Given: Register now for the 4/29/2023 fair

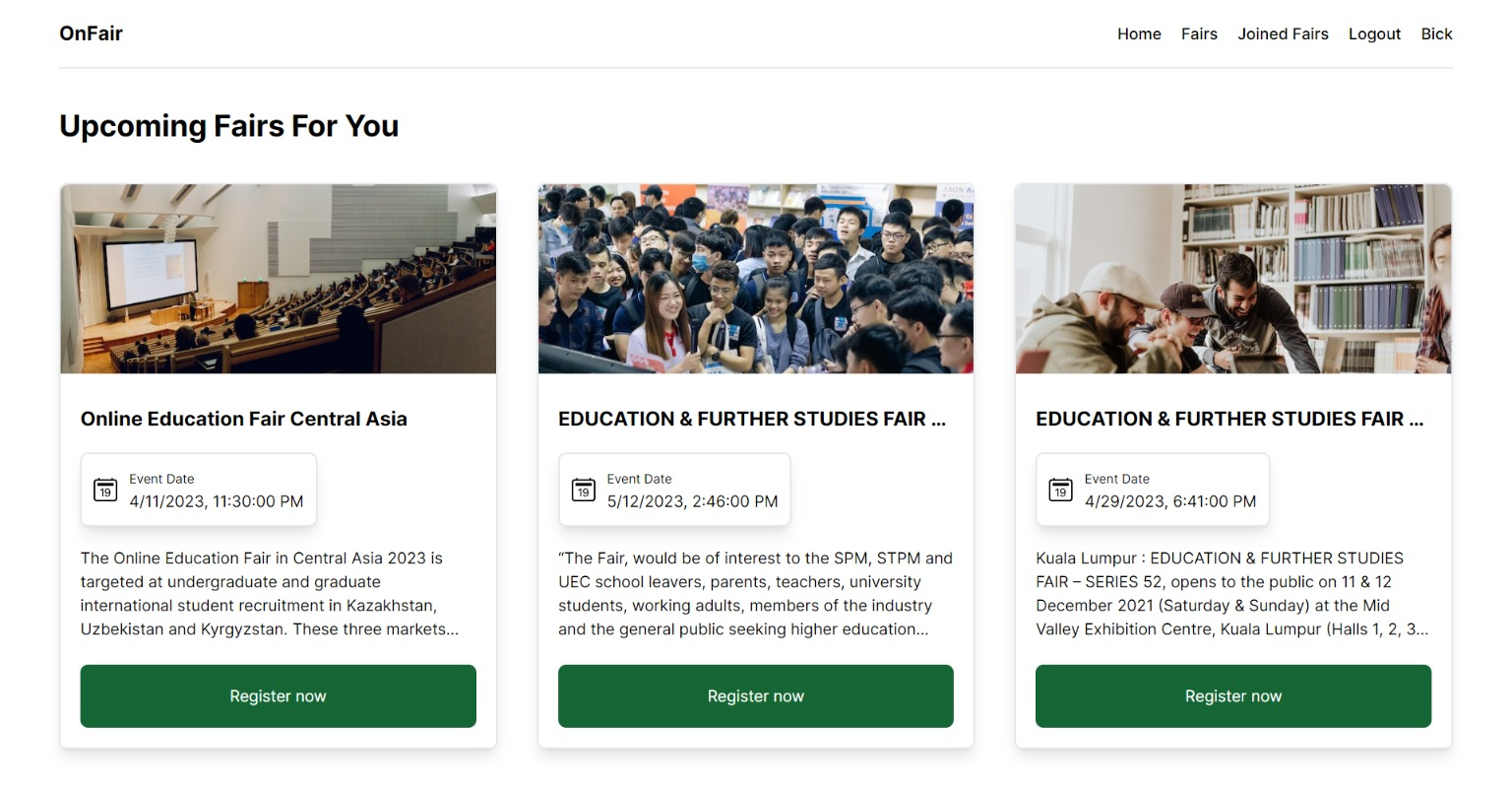Looking at the screenshot, I should point(1232,696).
